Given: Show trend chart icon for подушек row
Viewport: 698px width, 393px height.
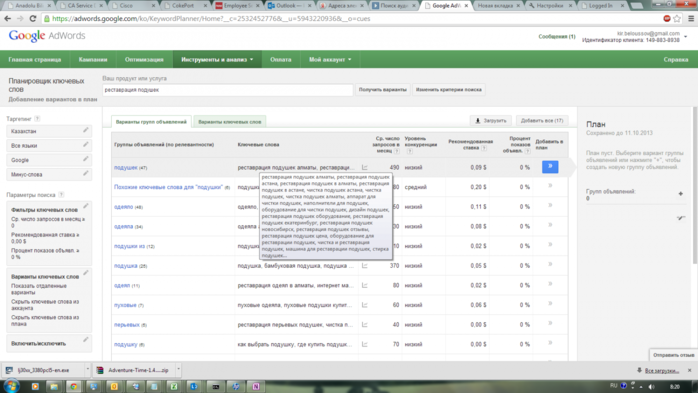Looking at the screenshot, I should click(x=365, y=167).
